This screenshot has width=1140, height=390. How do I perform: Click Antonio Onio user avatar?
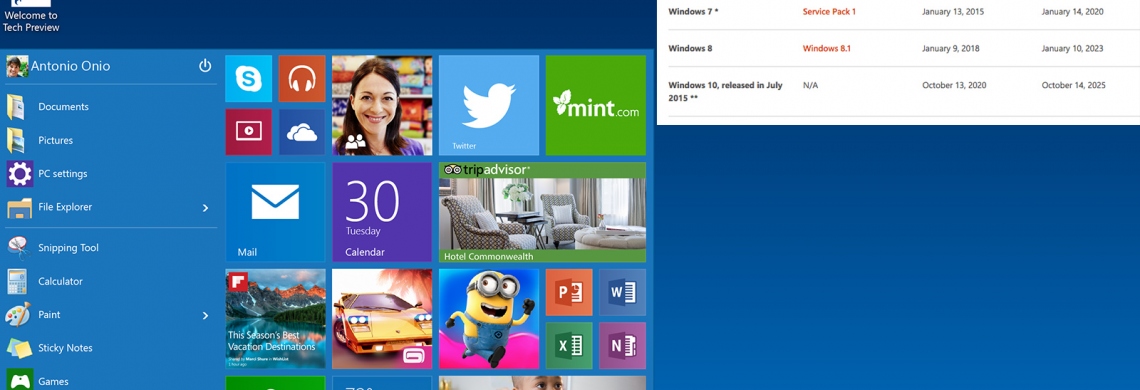coord(17,66)
